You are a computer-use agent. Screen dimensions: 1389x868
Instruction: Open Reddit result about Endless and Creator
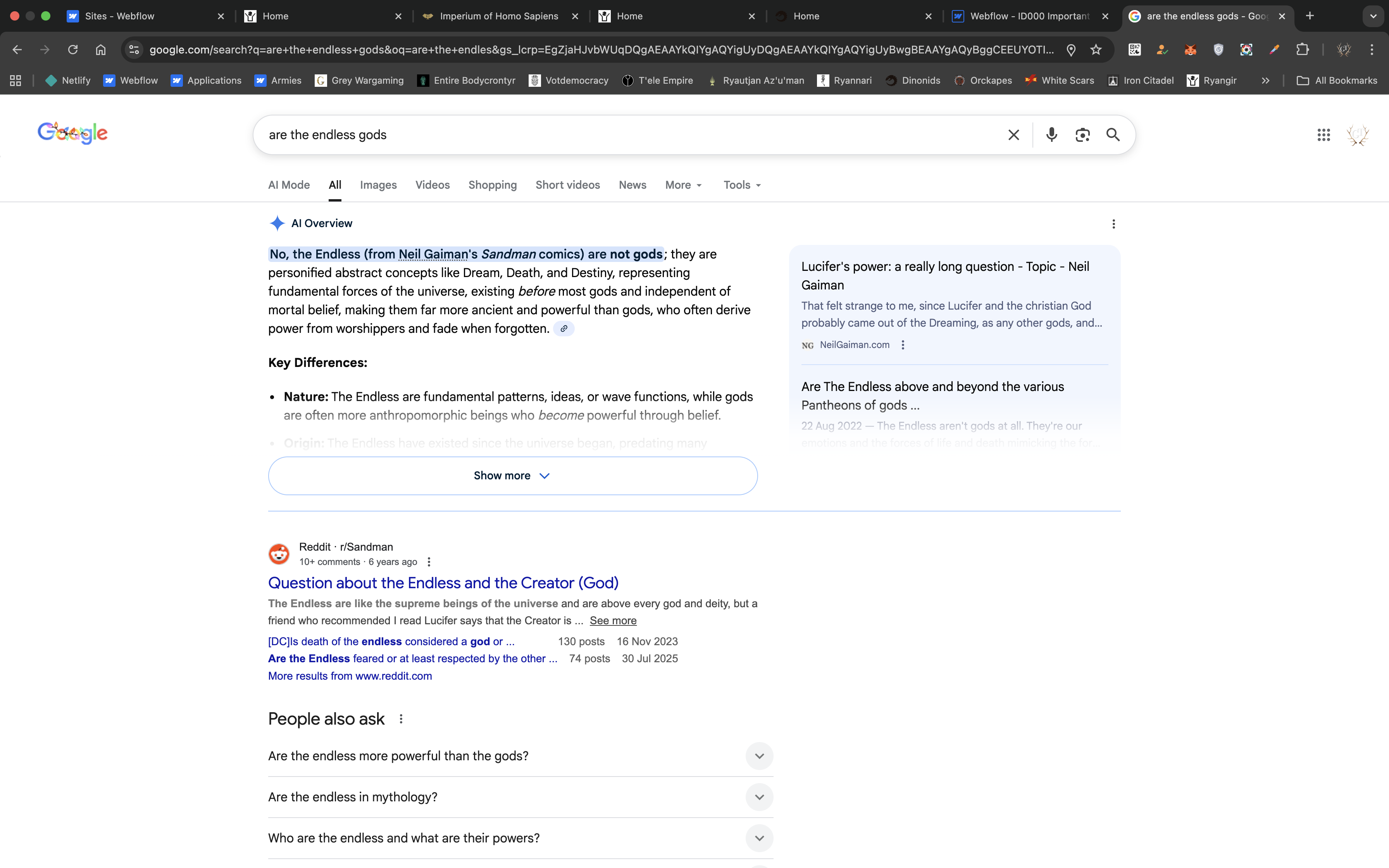click(x=443, y=583)
